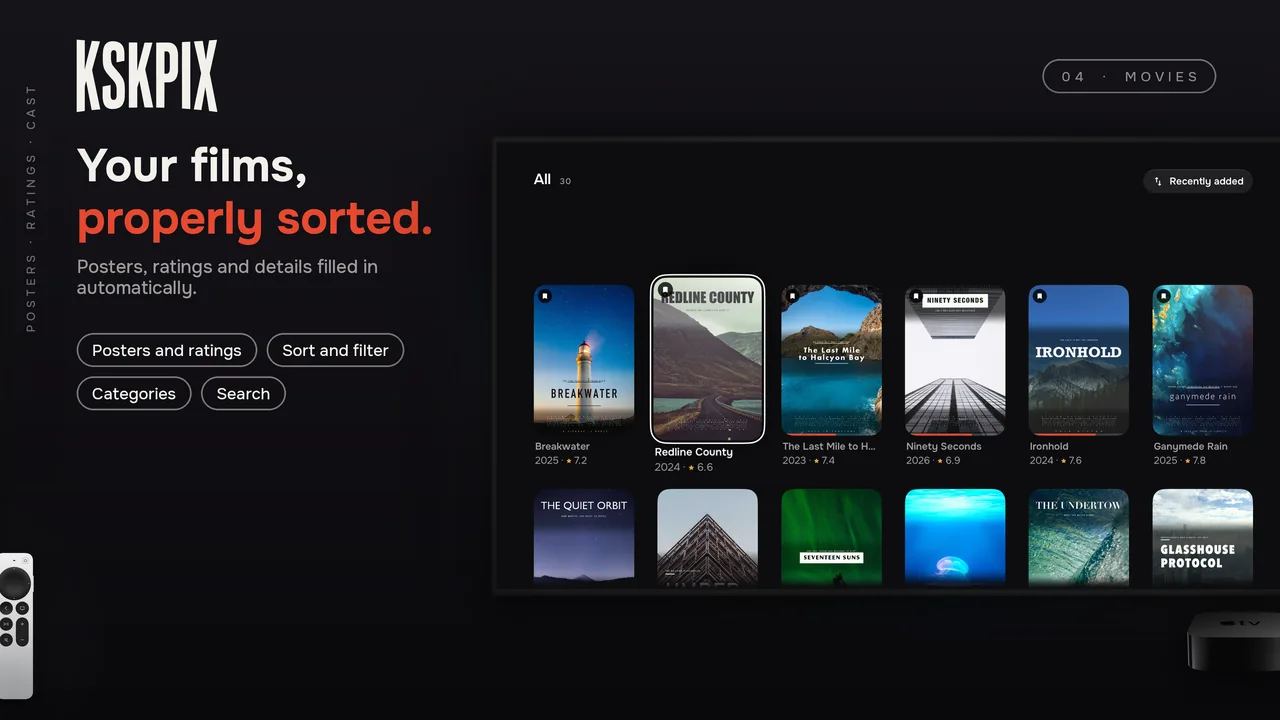Click the Redline County title text
This screenshot has width=1280, height=720.
pos(694,452)
